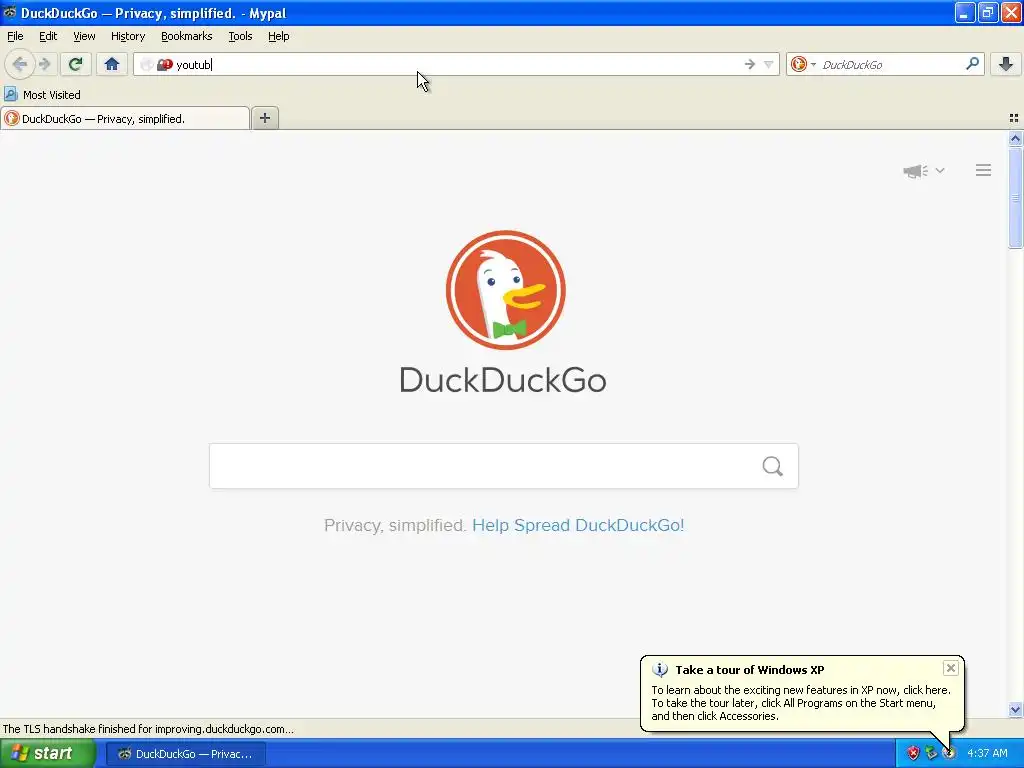The width and height of the screenshot is (1024, 768).
Task: Click the vertical scrollbar thumb
Action: [x=1015, y=198]
